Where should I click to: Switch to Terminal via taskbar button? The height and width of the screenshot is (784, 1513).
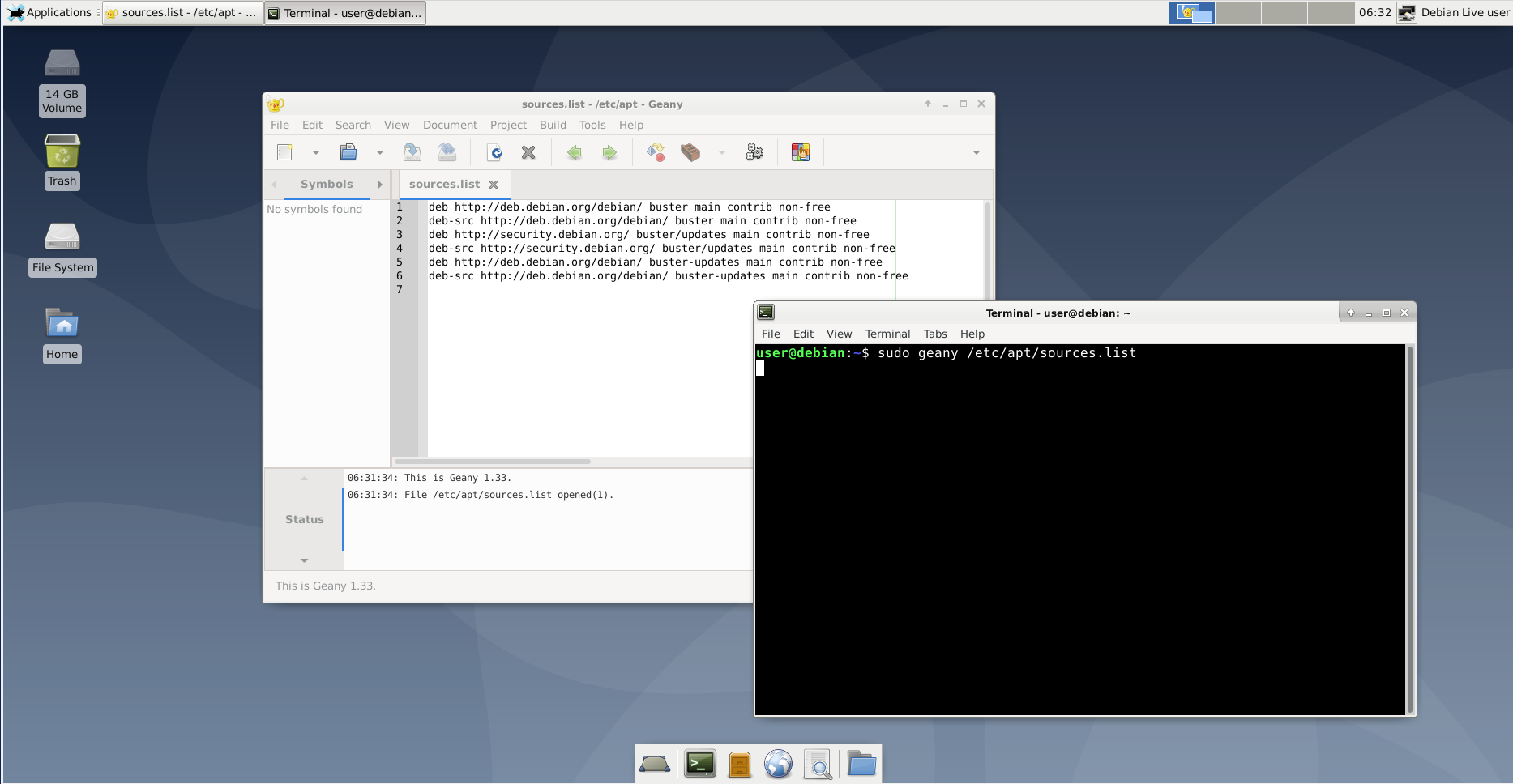pos(345,13)
